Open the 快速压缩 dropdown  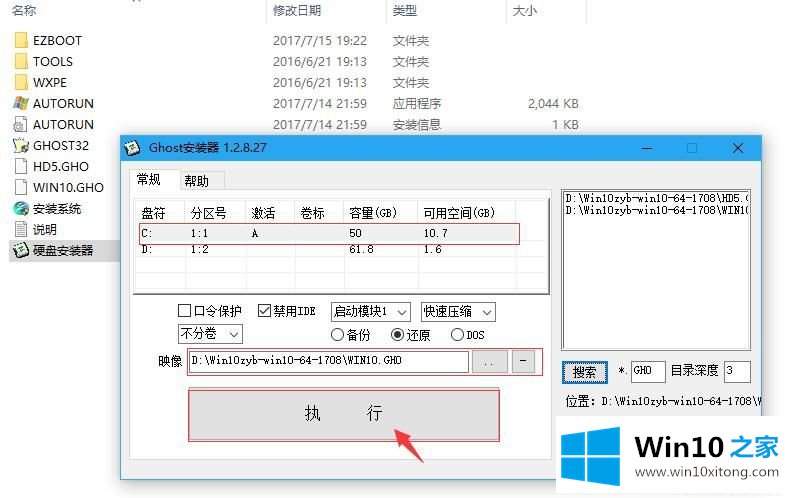[458, 312]
